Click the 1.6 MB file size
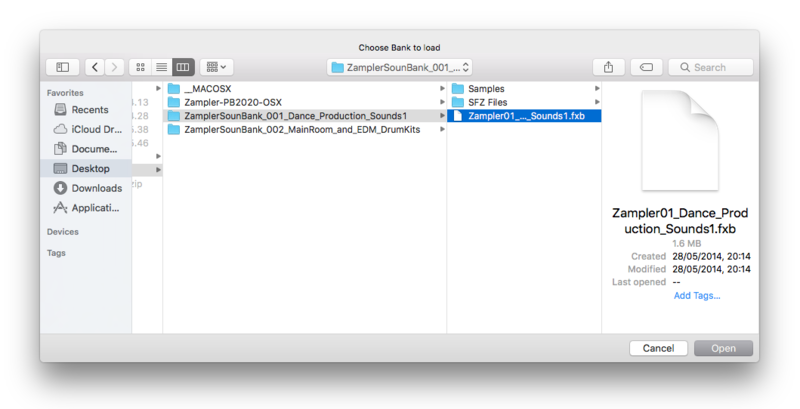The image size is (800, 409). coord(686,244)
